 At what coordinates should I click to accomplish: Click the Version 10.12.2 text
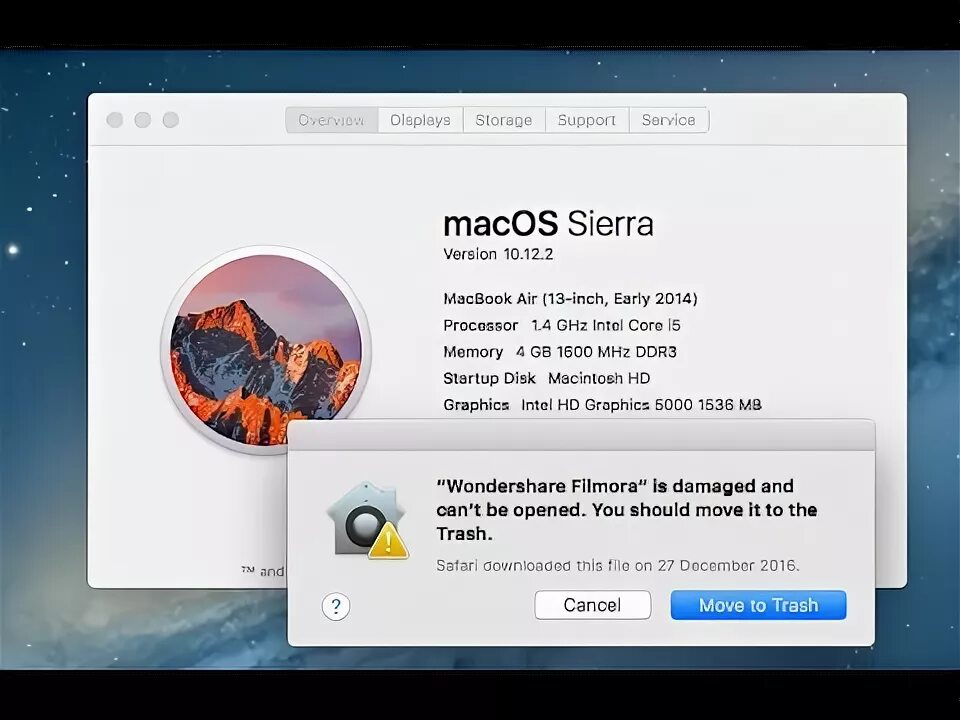click(498, 254)
